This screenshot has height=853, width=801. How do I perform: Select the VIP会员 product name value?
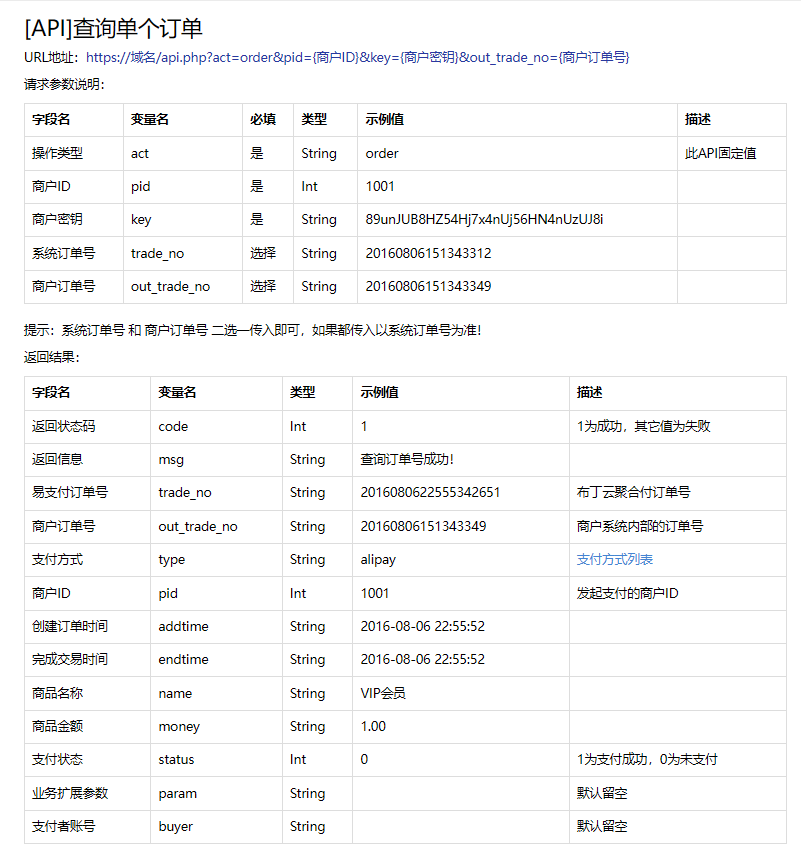(383, 693)
